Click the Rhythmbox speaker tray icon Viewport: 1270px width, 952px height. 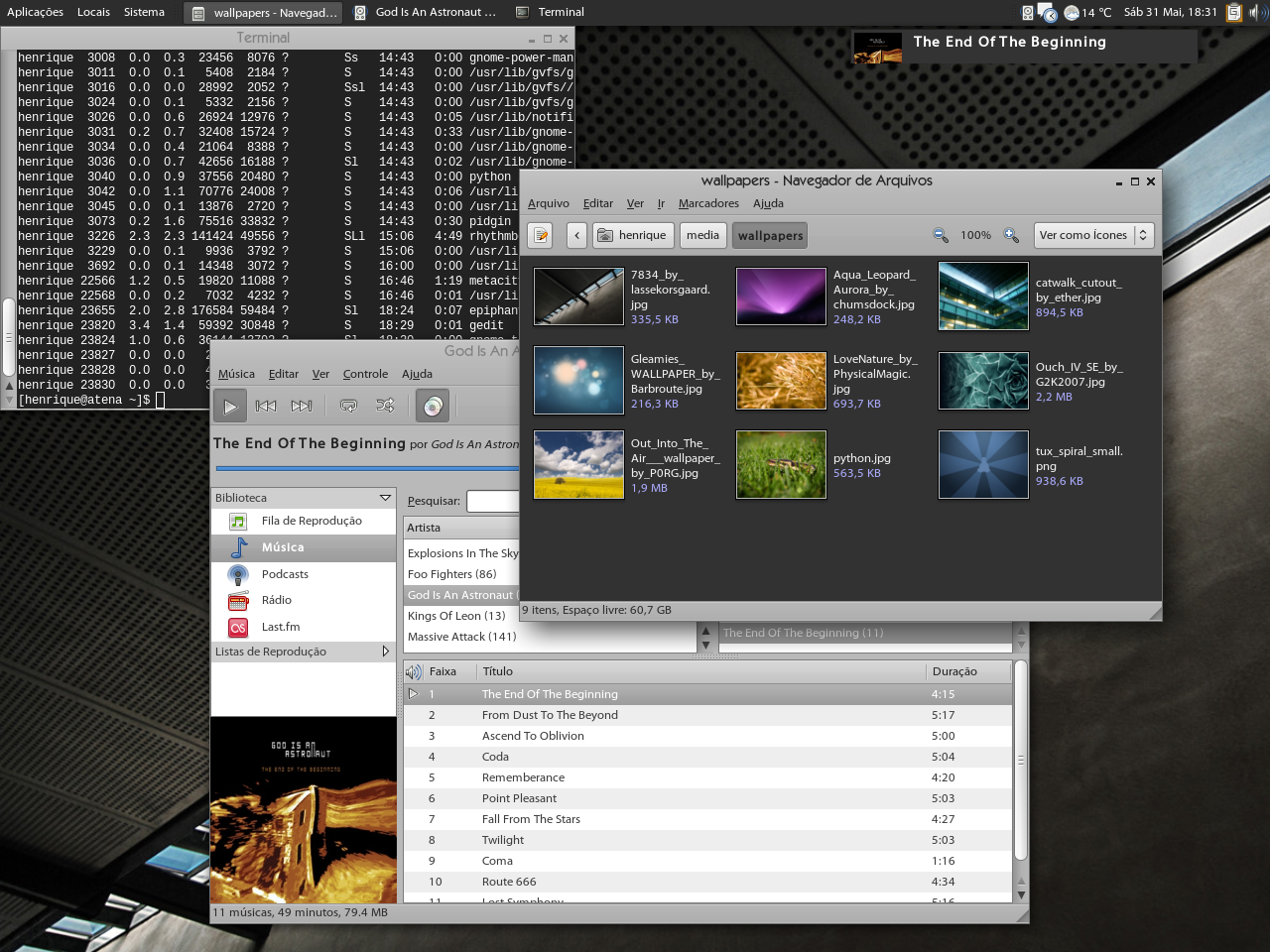1028,12
